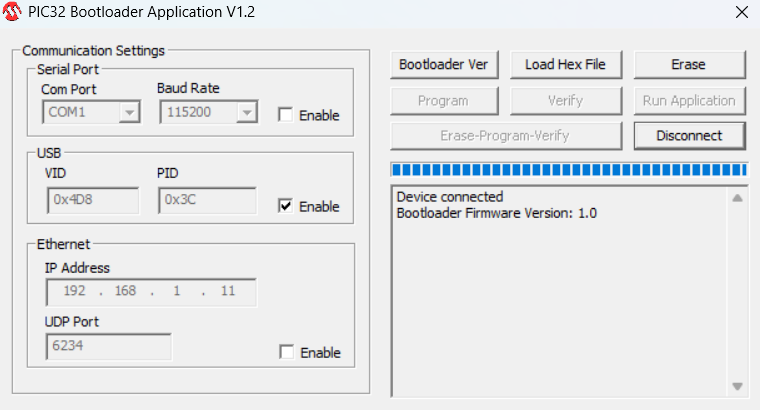Screen dimensions: 760x410
Task: Click Load Hex File button
Action: 566,64
